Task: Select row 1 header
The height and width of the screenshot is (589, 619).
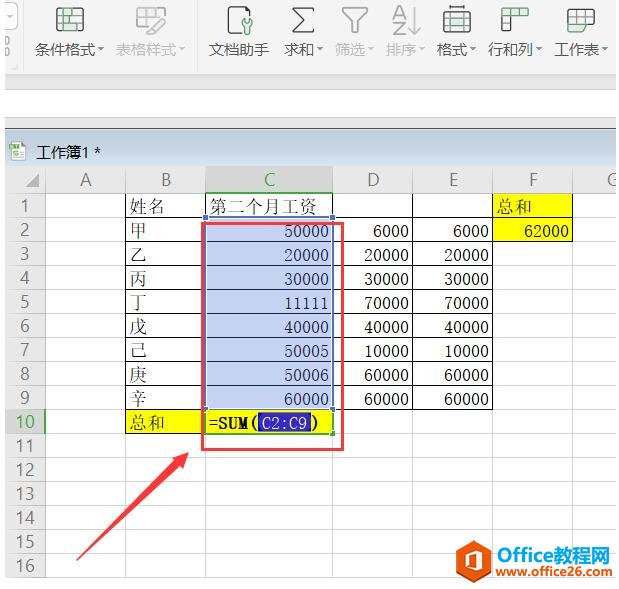Action: tap(25, 206)
